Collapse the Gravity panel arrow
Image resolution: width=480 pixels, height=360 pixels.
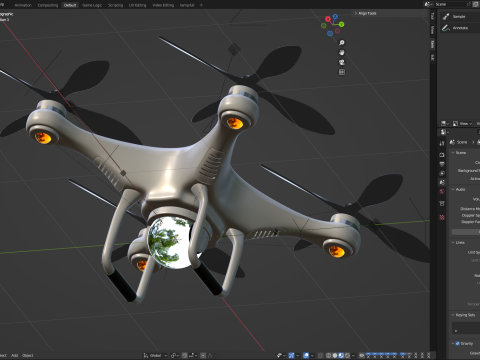point(453,343)
